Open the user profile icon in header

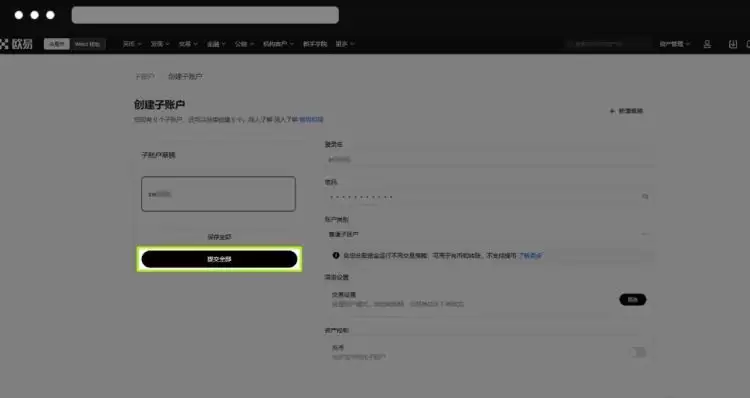(x=707, y=44)
